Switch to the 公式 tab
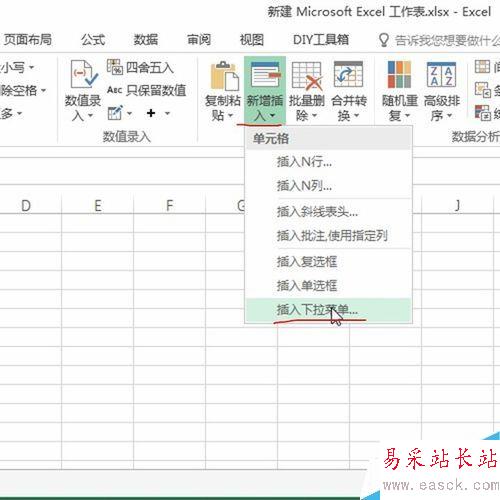 (93, 40)
